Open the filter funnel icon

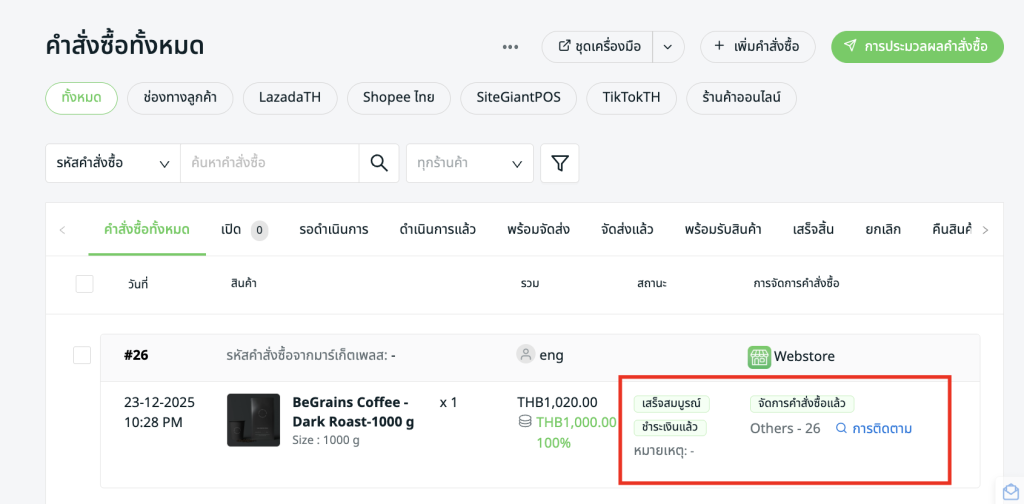(x=560, y=163)
